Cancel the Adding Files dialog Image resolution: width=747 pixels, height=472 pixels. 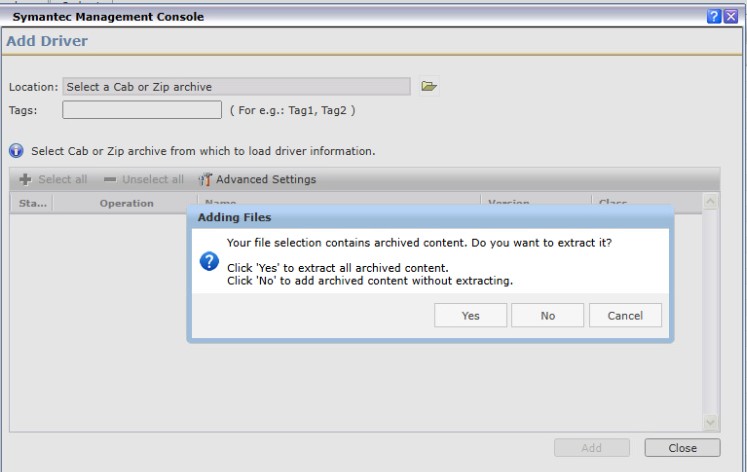625,315
